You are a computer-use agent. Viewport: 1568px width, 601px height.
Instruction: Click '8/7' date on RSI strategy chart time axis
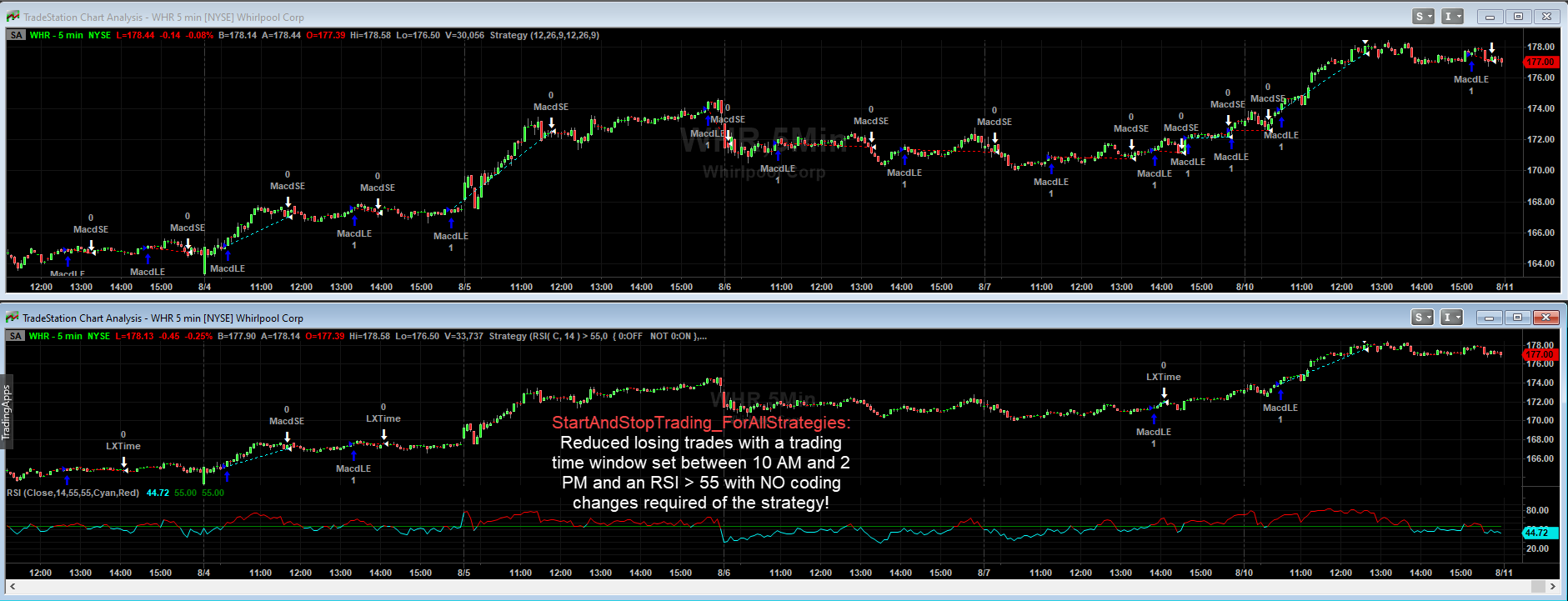(984, 573)
